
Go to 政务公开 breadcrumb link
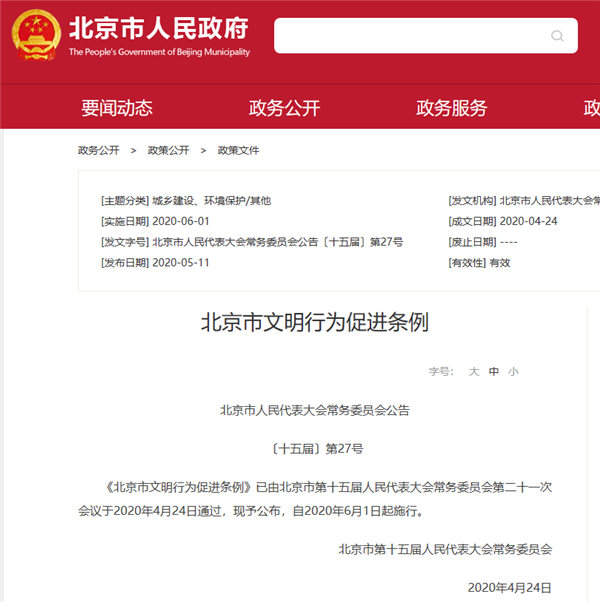point(99,150)
